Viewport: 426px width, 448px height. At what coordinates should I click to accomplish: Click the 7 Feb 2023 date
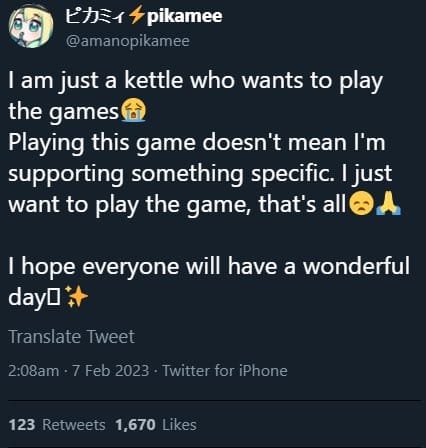(x=110, y=371)
